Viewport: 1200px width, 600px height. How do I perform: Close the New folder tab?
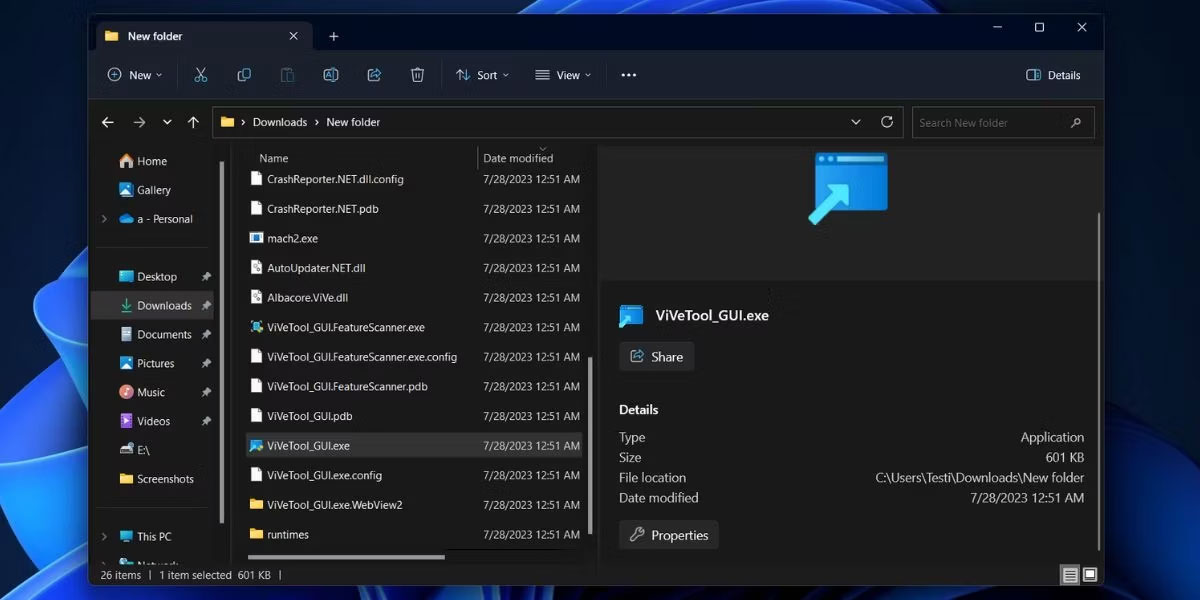pyautogui.click(x=293, y=36)
